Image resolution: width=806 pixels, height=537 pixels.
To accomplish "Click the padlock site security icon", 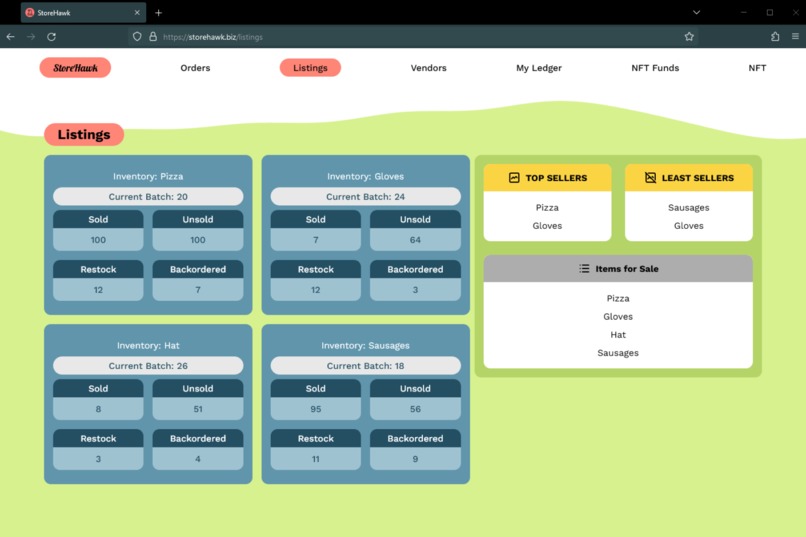I will click(x=153, y=36).
